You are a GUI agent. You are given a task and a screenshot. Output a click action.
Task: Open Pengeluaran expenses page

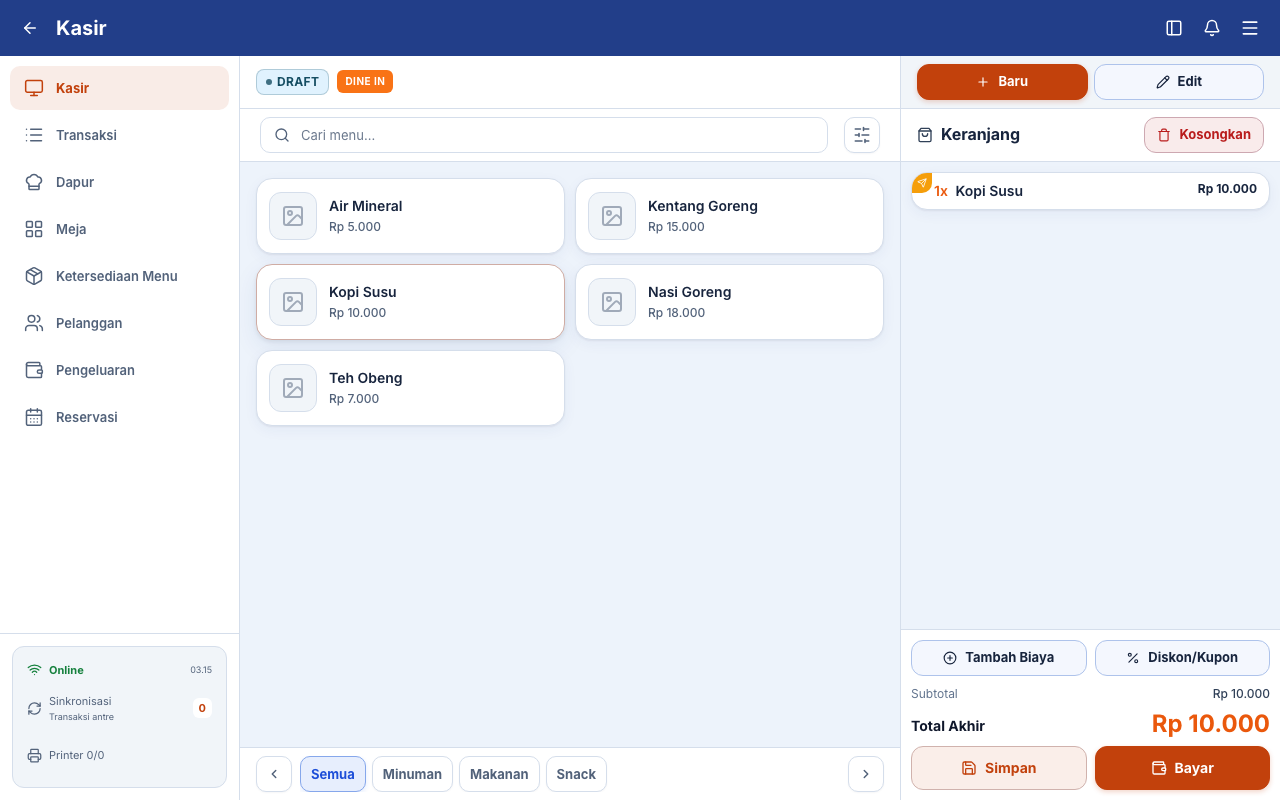120,370
